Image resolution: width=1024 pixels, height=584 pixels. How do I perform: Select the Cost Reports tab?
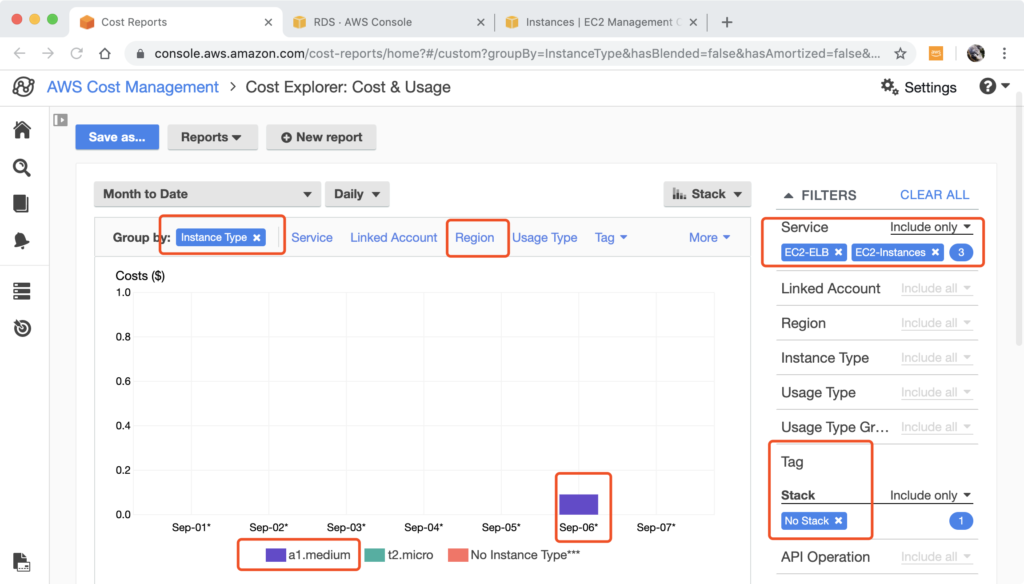pyautogui.click(x=175, y=22)
